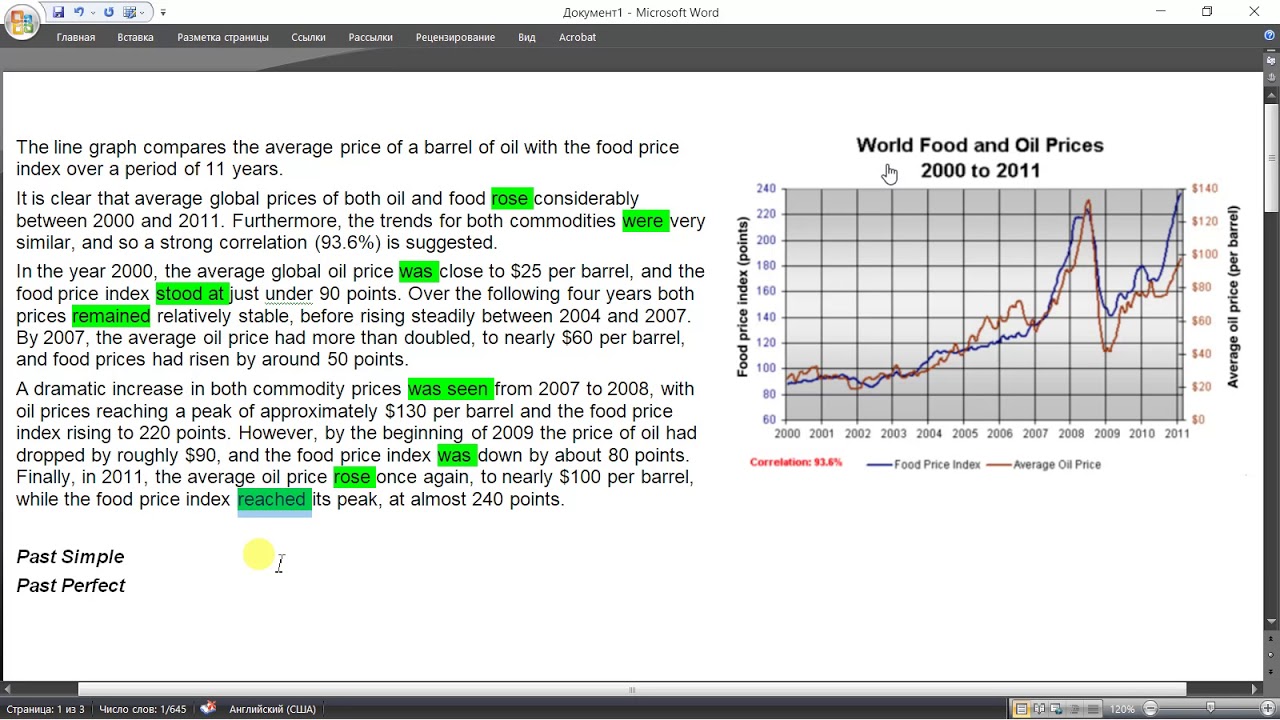1280x720 pixels.
Task: Switch to the Рецензирование tab
Action: point(455,37)
